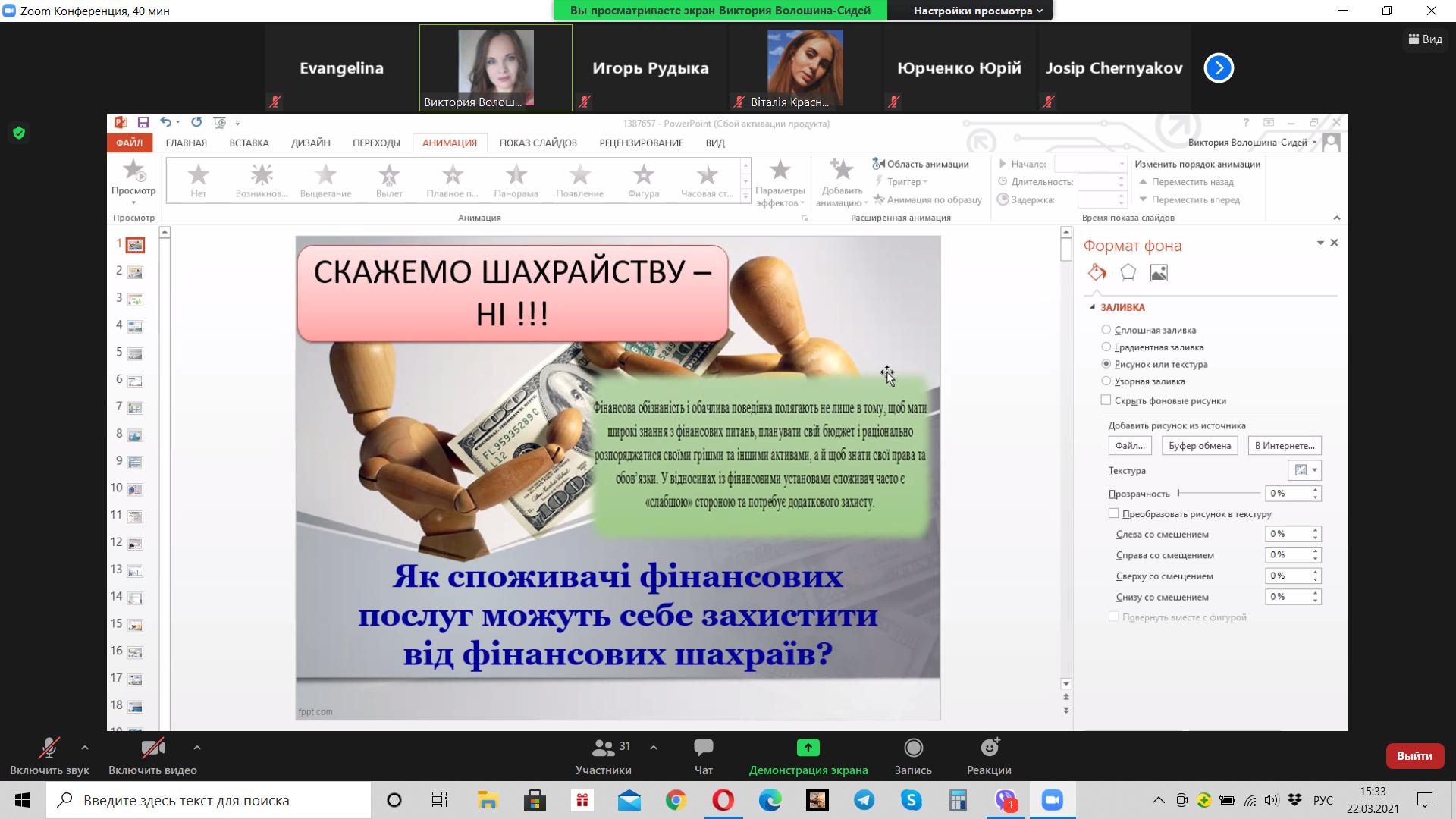Screen dimensions: 1456x819
Task: Click the red Выйти button
Action: (1414, 755)
